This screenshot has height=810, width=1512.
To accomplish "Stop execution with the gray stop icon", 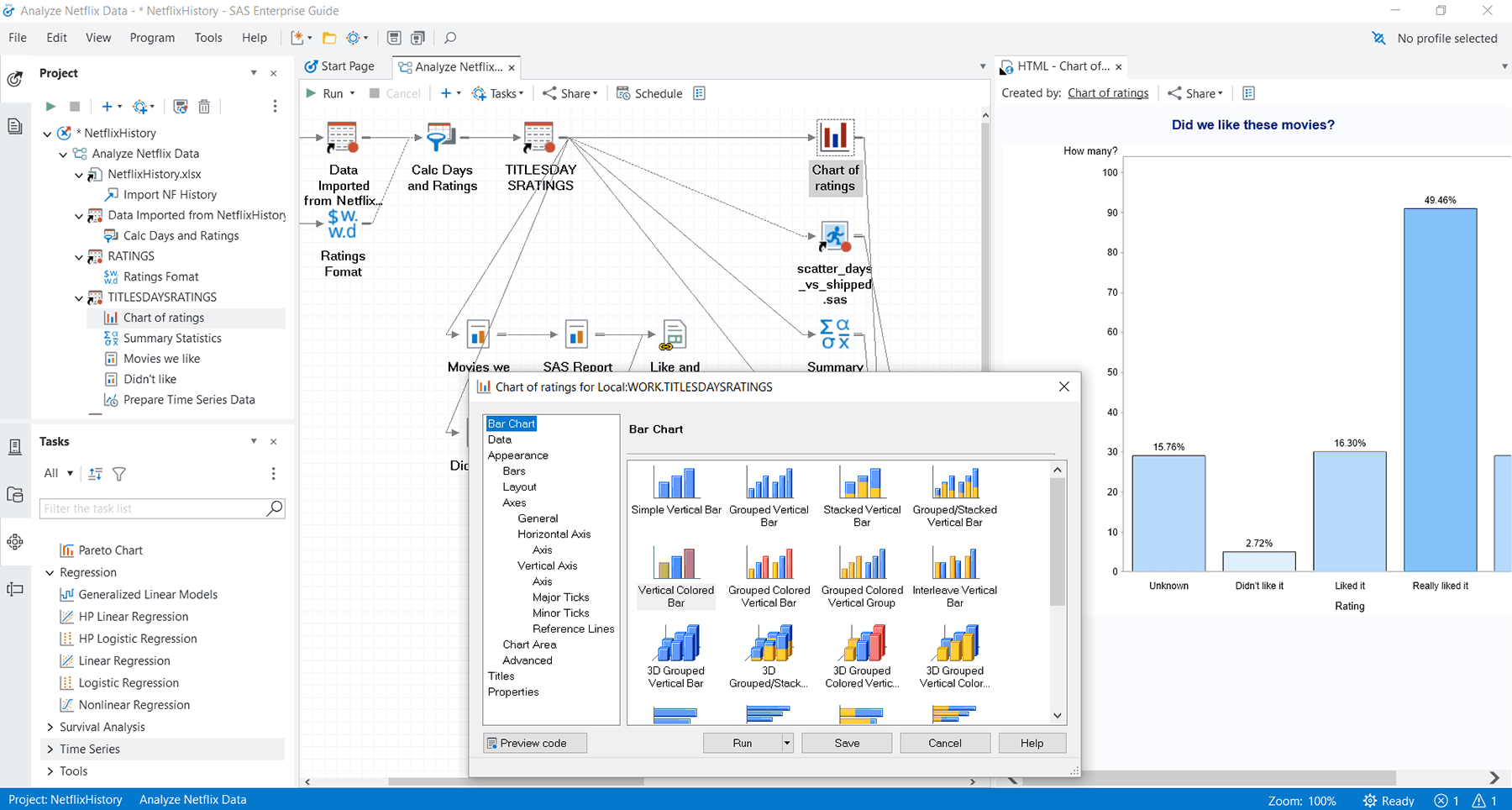I will point(74,106).
